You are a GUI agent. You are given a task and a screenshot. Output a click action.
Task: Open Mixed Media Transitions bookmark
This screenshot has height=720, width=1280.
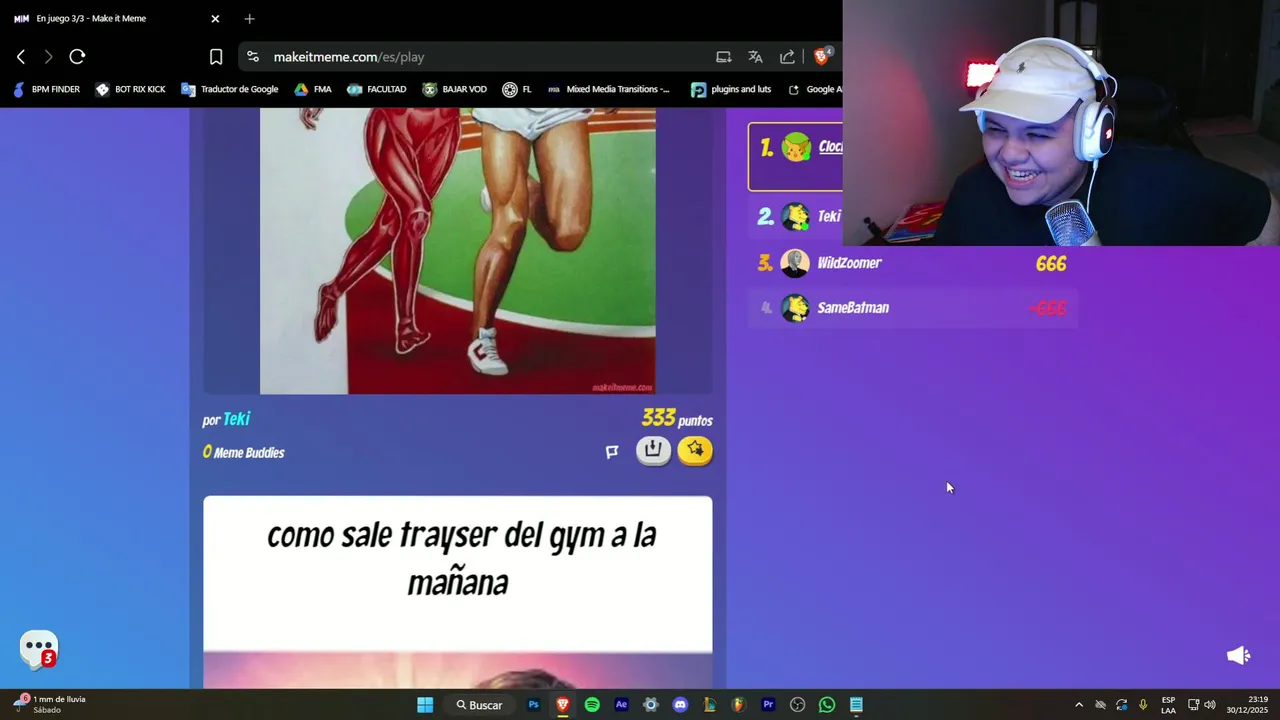609,89
